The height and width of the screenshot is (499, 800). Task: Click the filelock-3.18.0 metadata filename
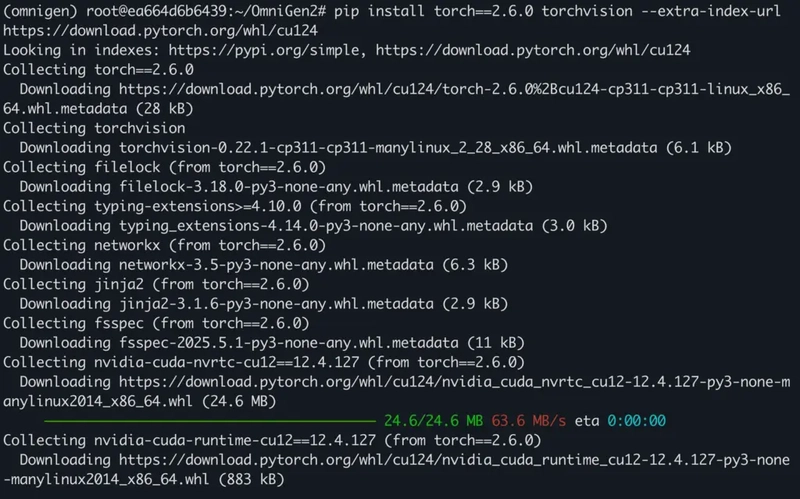click(289, 187)
